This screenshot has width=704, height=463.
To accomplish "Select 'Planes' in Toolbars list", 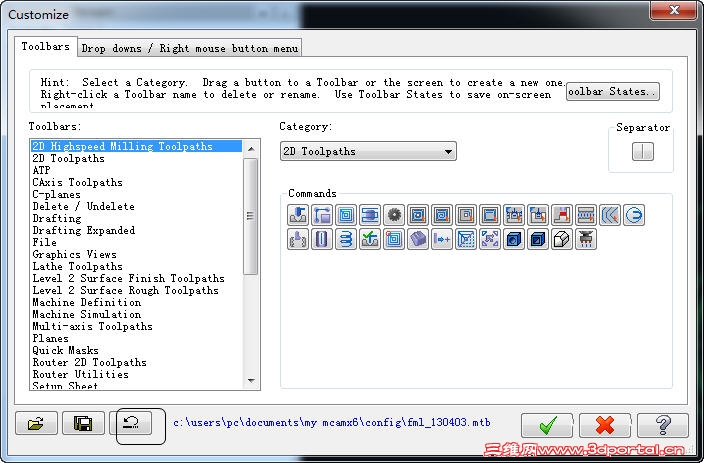I will coord(137,339).
